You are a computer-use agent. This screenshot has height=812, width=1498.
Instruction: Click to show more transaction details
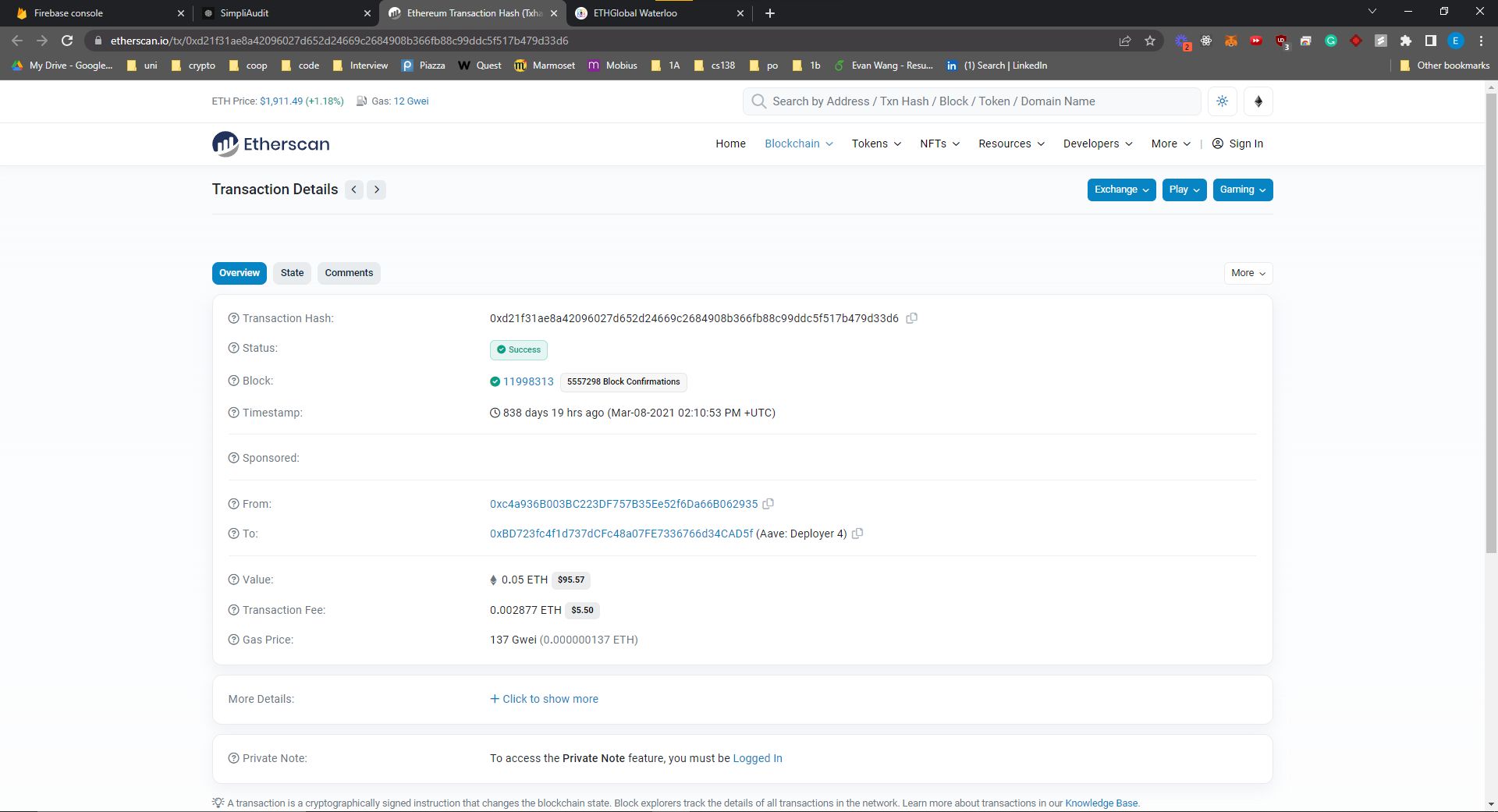[544, 699]
